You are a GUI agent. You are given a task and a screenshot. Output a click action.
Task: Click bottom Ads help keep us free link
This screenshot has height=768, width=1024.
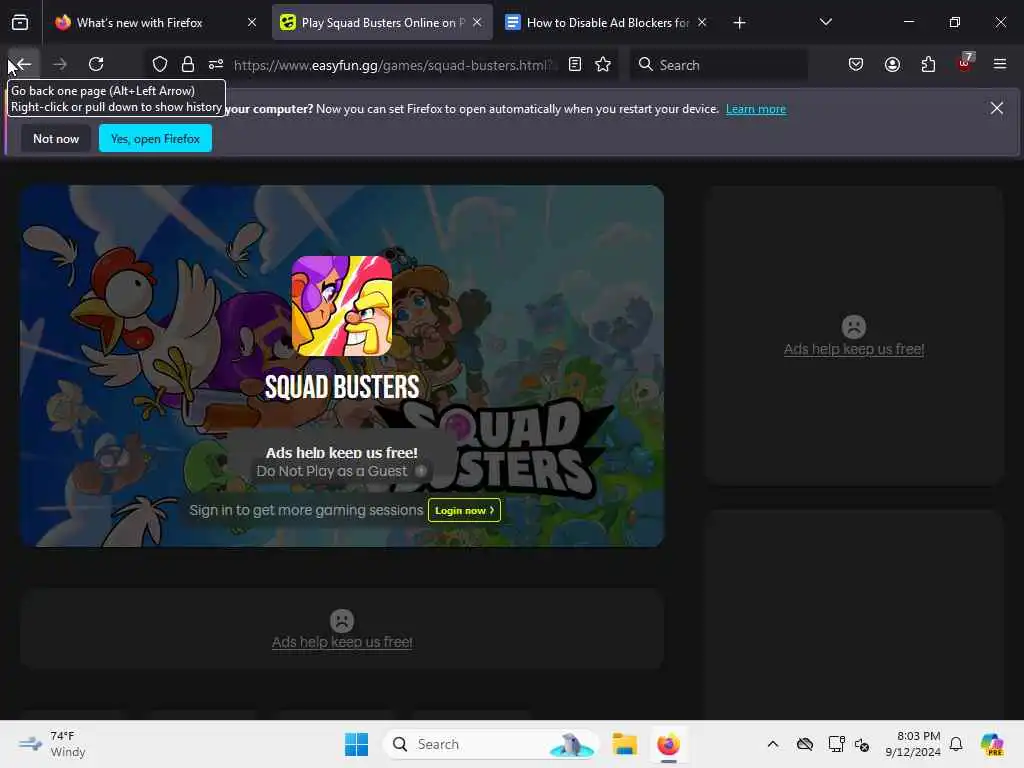click(x=342, y=642)
